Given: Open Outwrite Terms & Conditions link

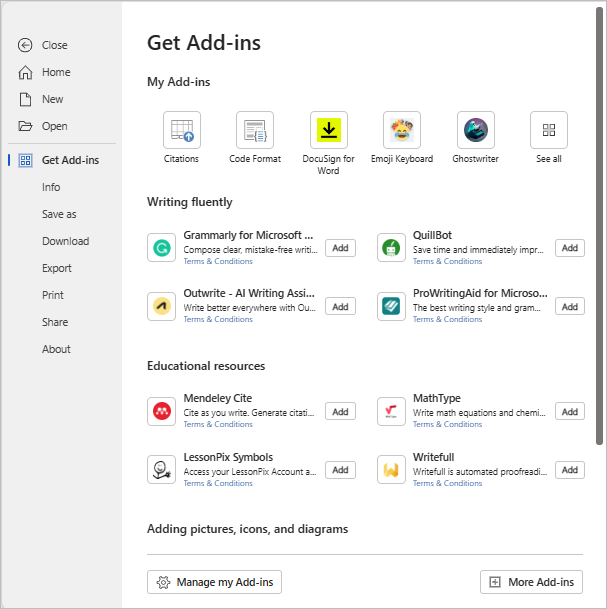Looking at the screenshot, I should click(x=218, y=319).
